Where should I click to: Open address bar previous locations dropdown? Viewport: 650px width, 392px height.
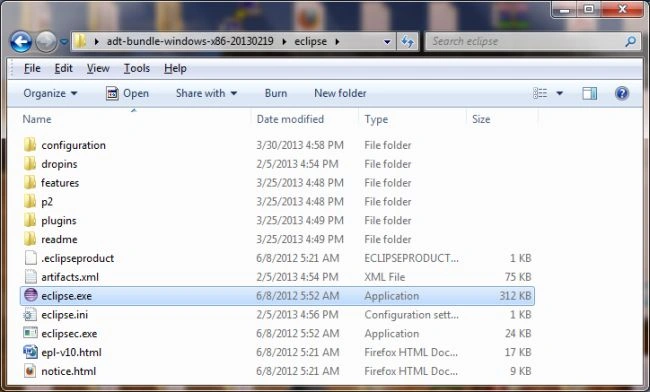pos(387,41)
